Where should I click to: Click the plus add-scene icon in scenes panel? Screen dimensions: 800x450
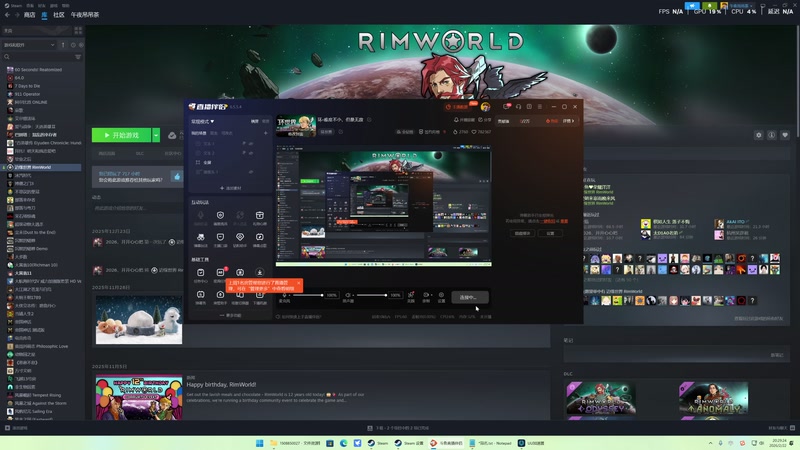tap(265, 133)
